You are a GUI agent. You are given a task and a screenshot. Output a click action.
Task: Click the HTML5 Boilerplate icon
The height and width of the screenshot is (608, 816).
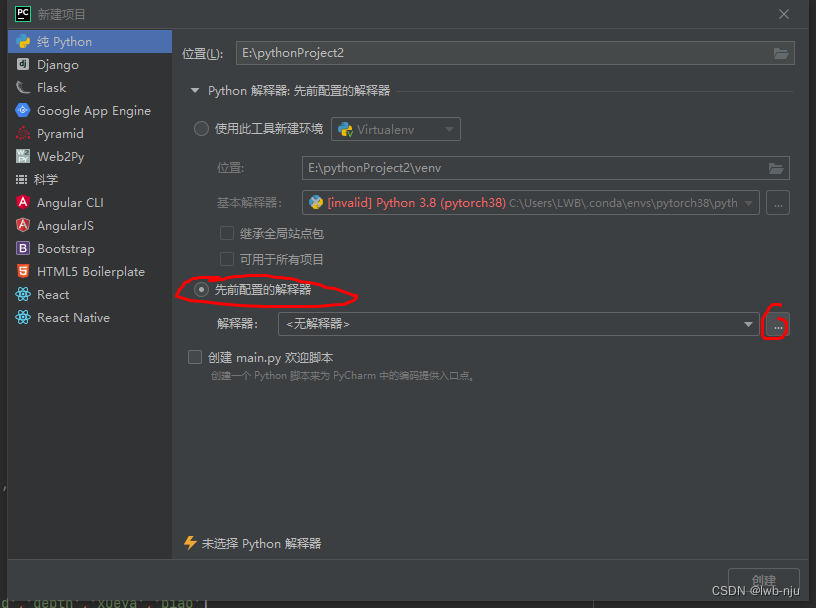[x=23, y=271]
